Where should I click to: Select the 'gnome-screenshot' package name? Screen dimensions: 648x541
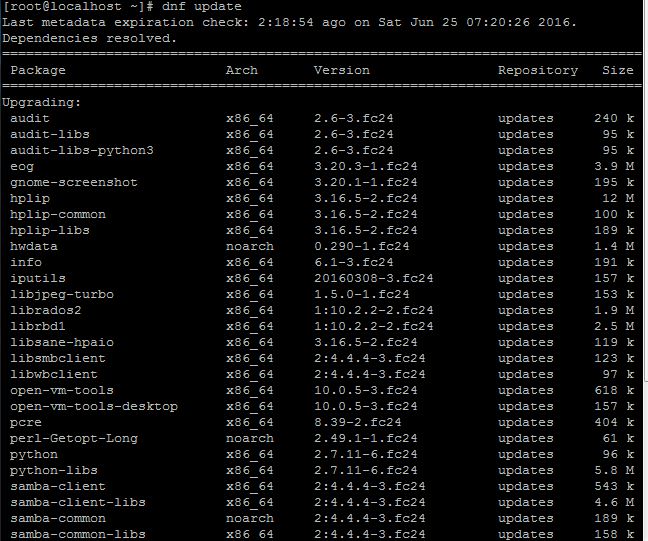tap(74, 182)
